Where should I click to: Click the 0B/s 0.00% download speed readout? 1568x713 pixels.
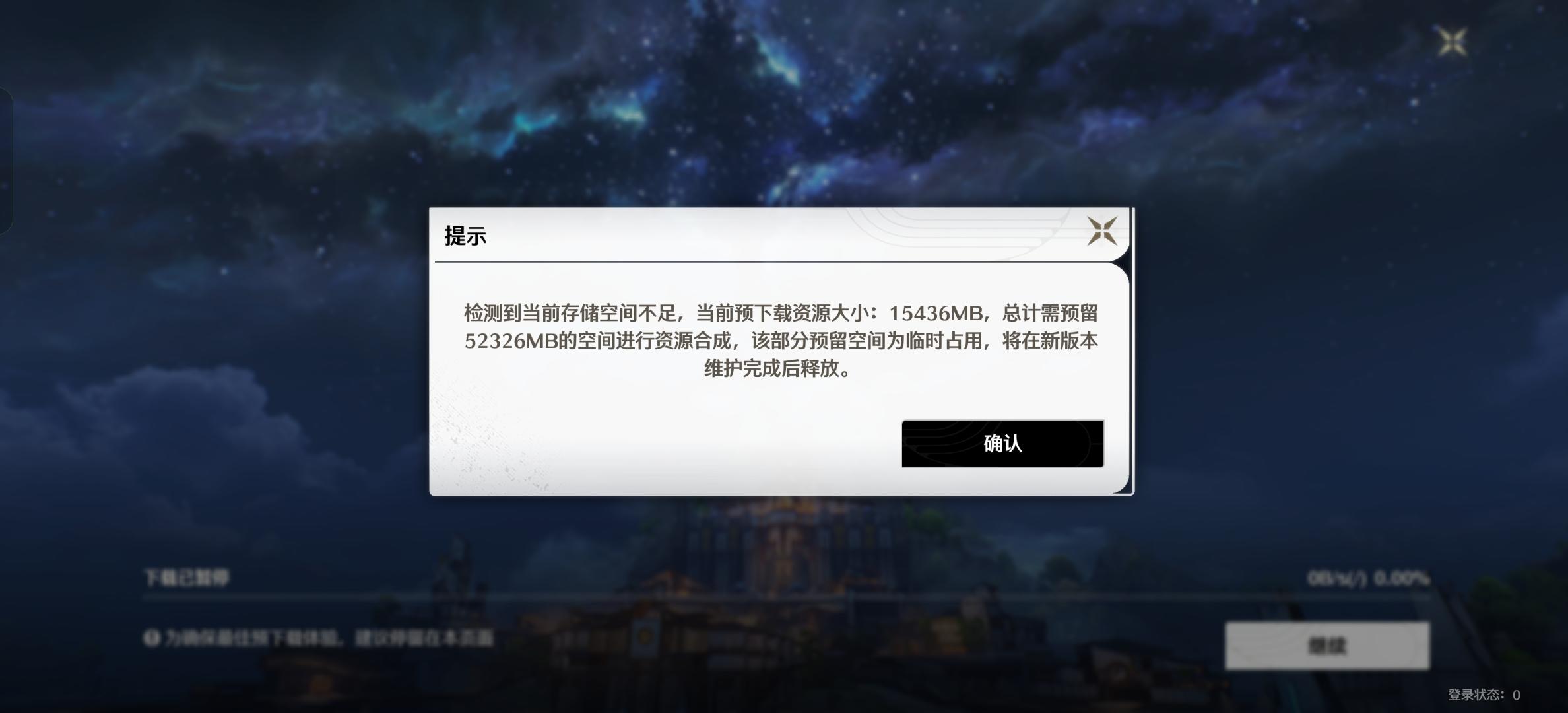tap(1368, 578)
